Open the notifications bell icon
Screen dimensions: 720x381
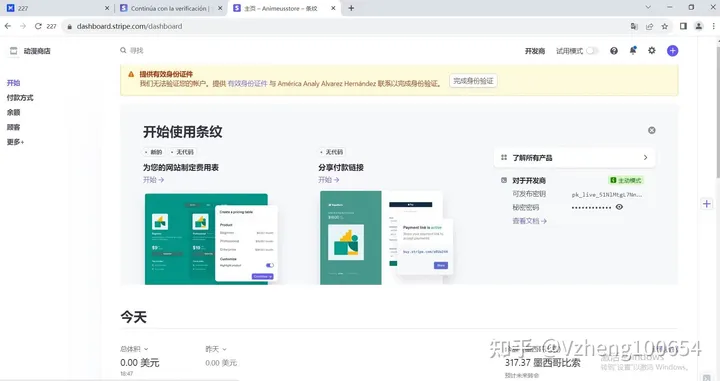(633, 50)
